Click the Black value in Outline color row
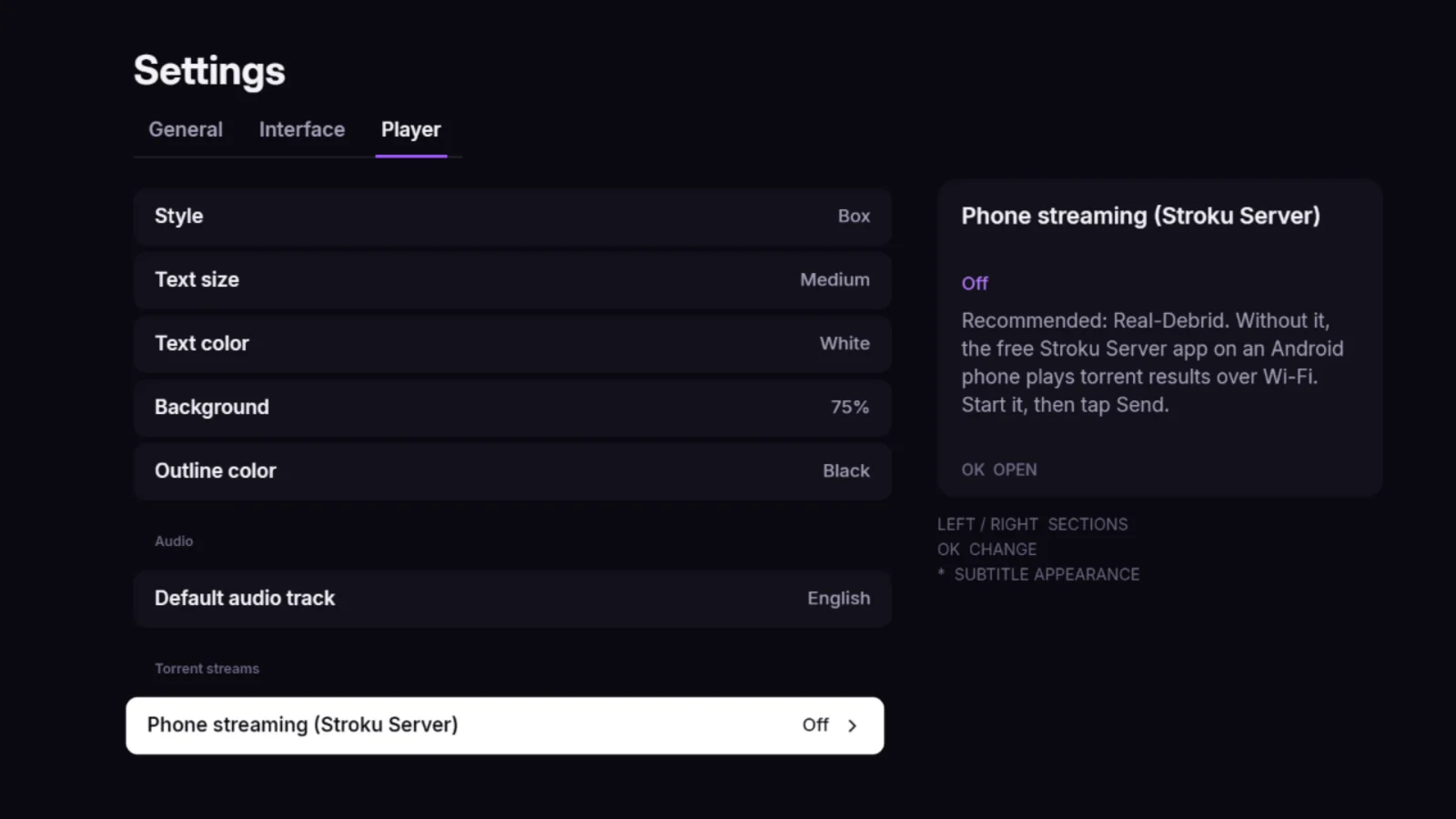 point(846,471)
